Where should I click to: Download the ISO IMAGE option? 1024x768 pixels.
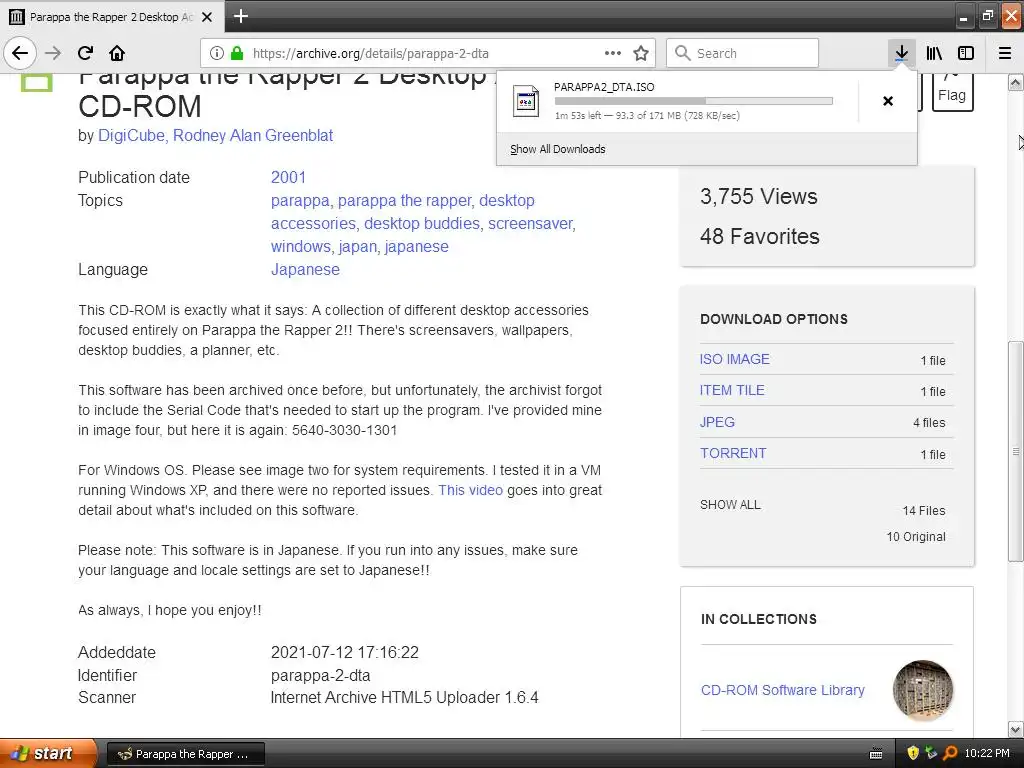coord(735,359)
